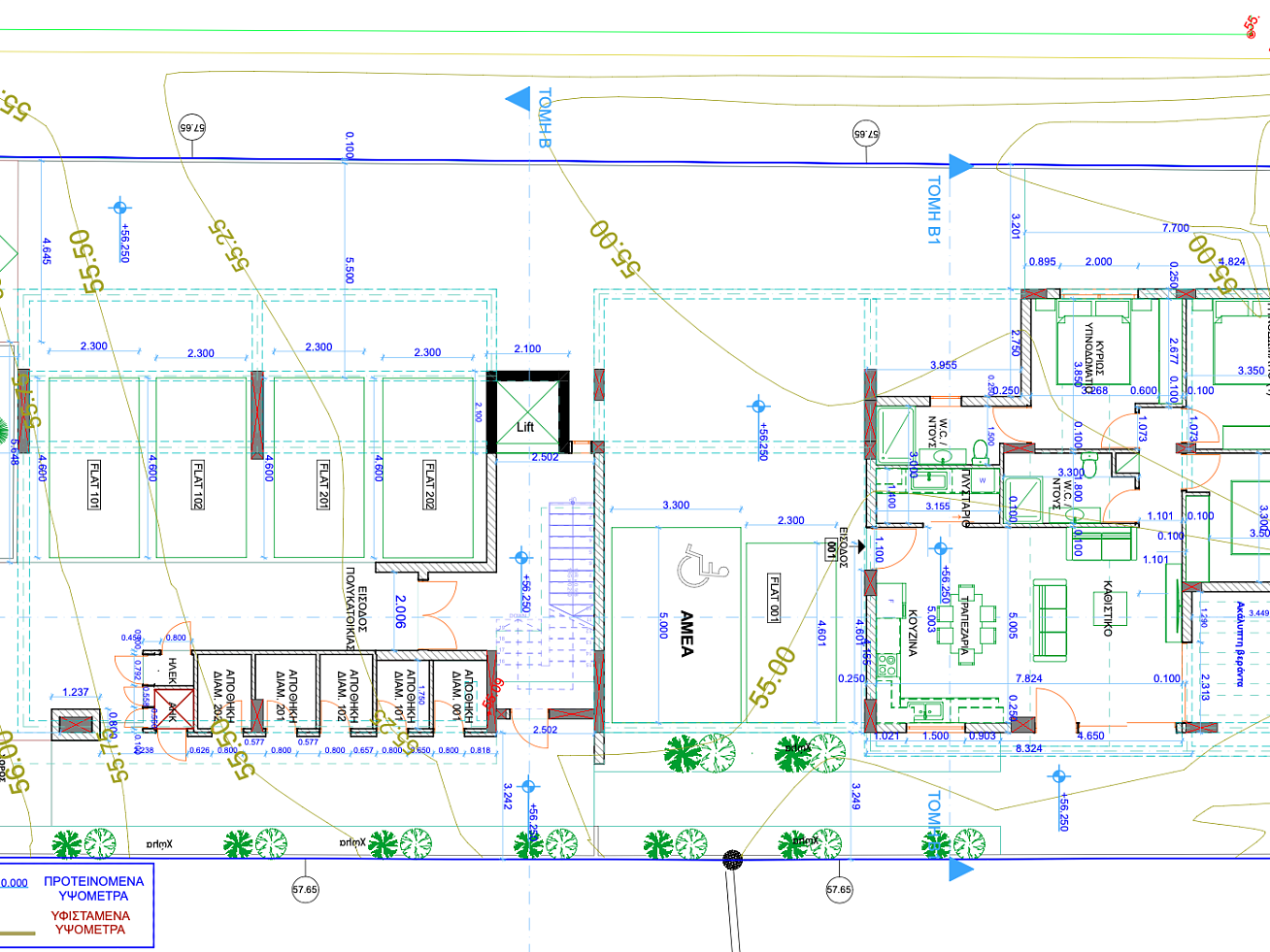Click the FLAT 001 parking label
The width and height of the screenshot is (1270, 952).
pyautogui.click(x=774, y=598)
